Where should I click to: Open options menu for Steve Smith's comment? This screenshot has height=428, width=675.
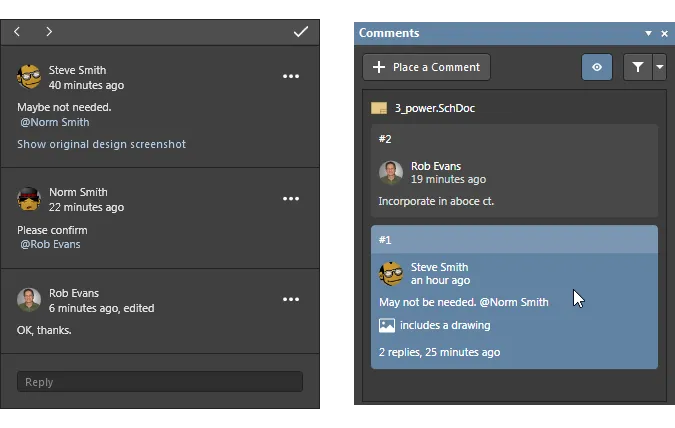[291, 76]
